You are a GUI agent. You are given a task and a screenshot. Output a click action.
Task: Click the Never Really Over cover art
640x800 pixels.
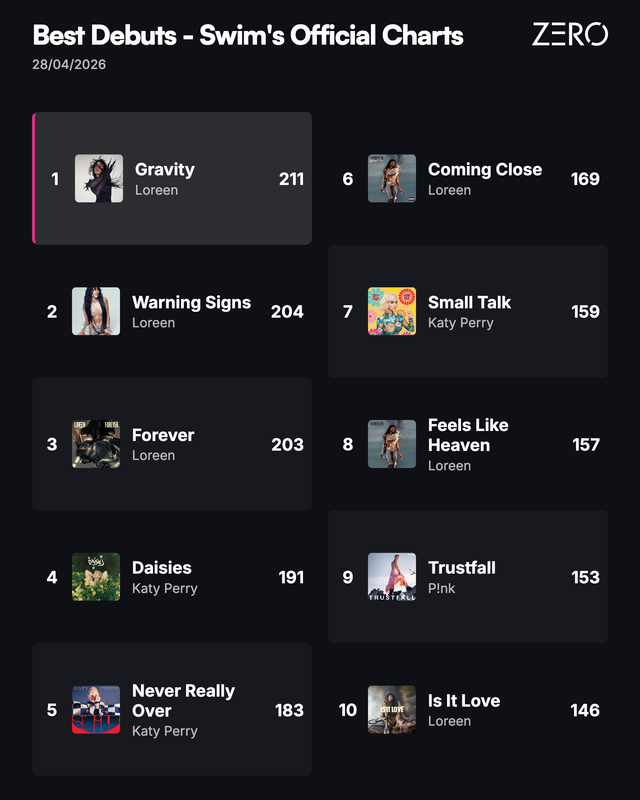(96, 710)
